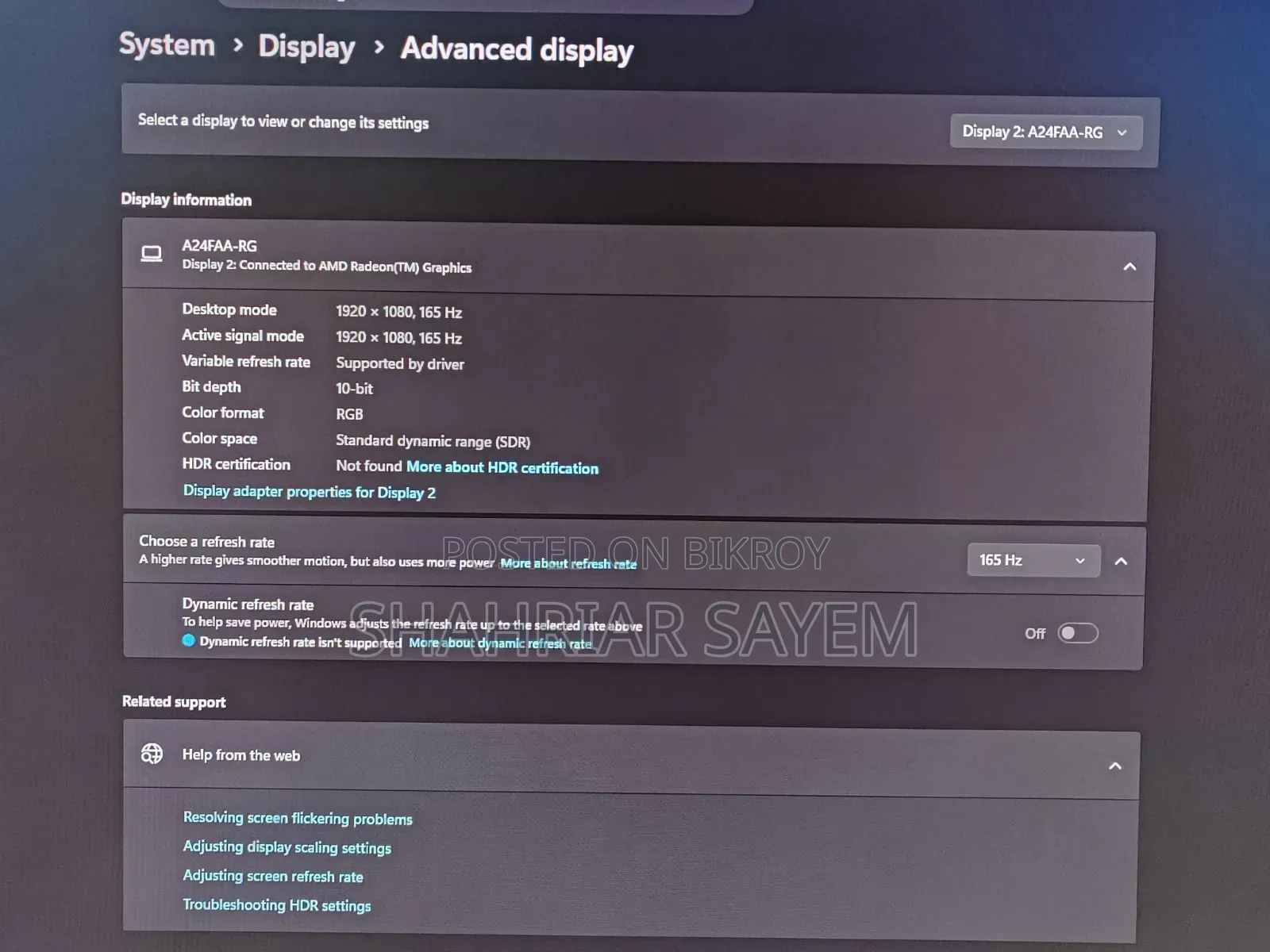Image resolution: width=1270 pixels, height=952 pixels.
Task: Click the Variable refresh rate label
Action: [x=246, y=362]
